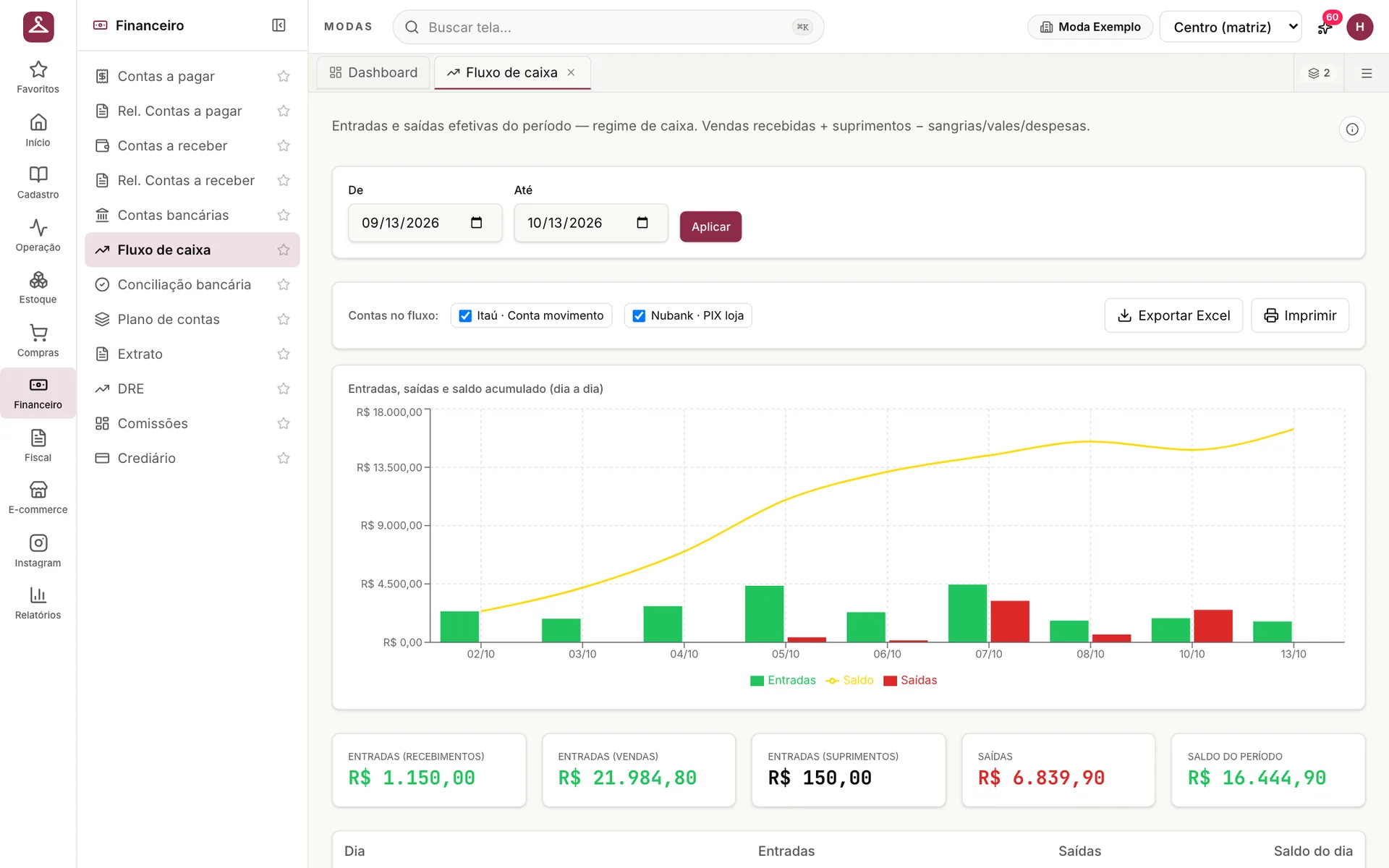Go to Início in the left rail
1389x868 pixels.
tap(38, 130)
